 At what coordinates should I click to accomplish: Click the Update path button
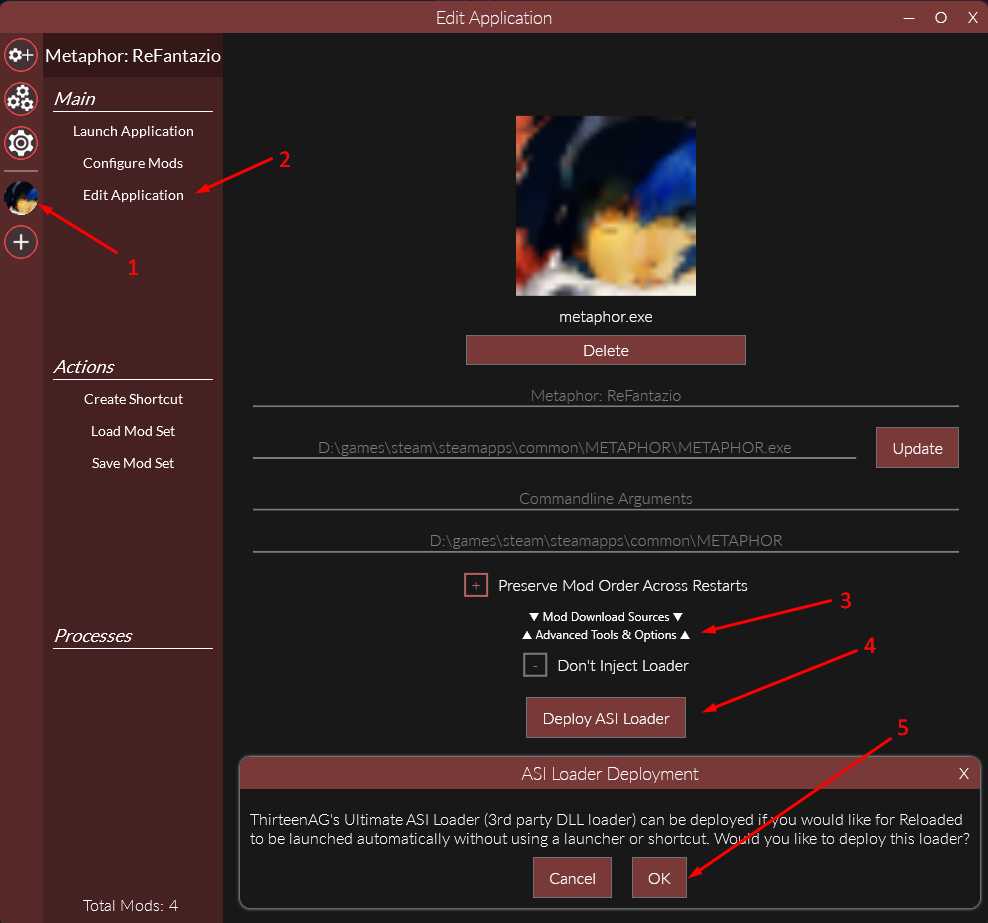pyautogui.click(x=917, y=448)
